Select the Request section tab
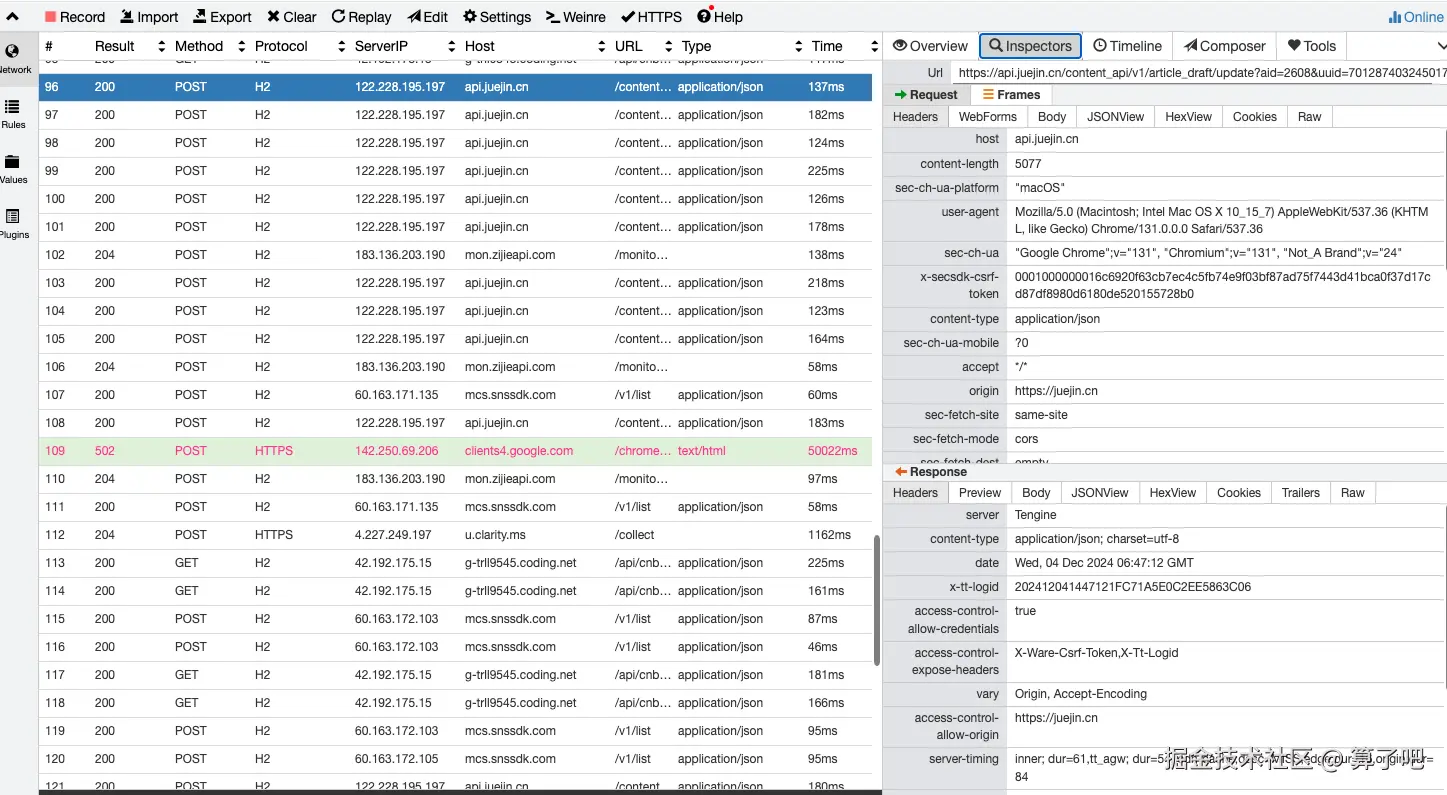 pos(926,95)
